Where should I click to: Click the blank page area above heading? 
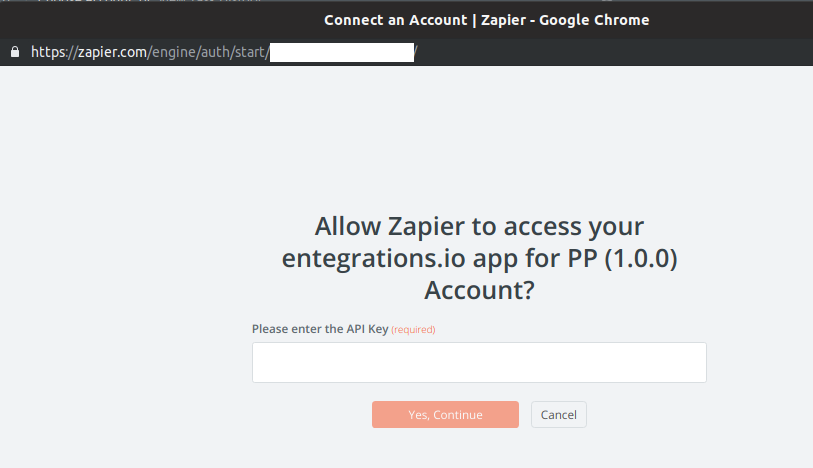coord(406,137)
